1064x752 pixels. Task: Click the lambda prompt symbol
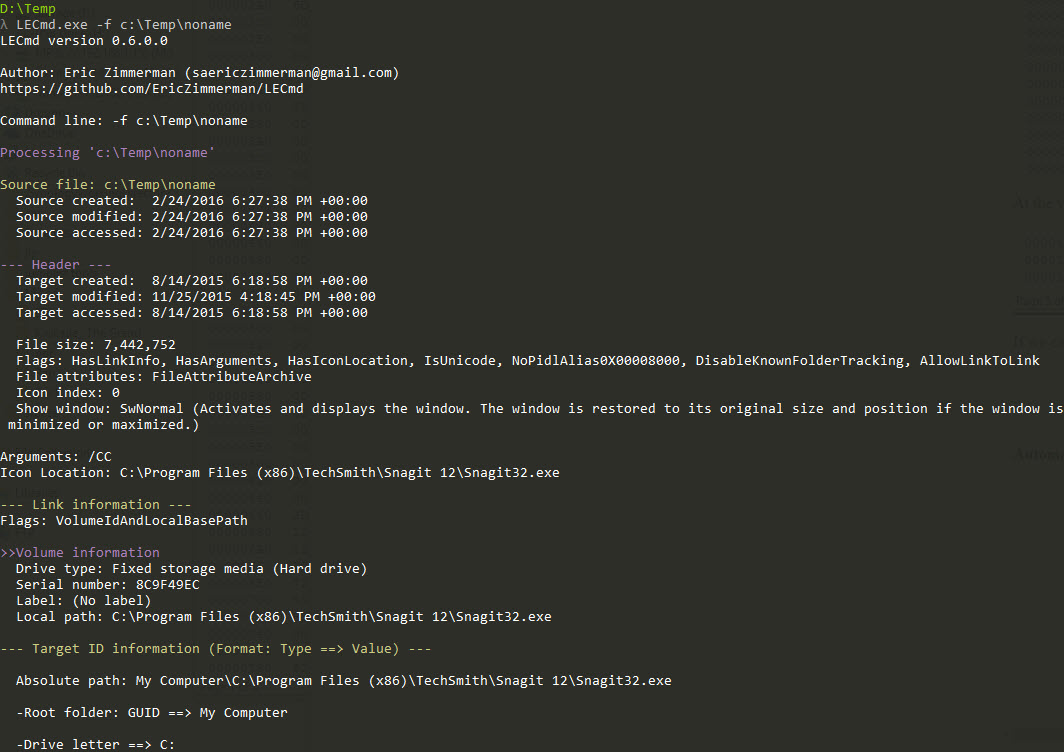[x=4, y=24]
